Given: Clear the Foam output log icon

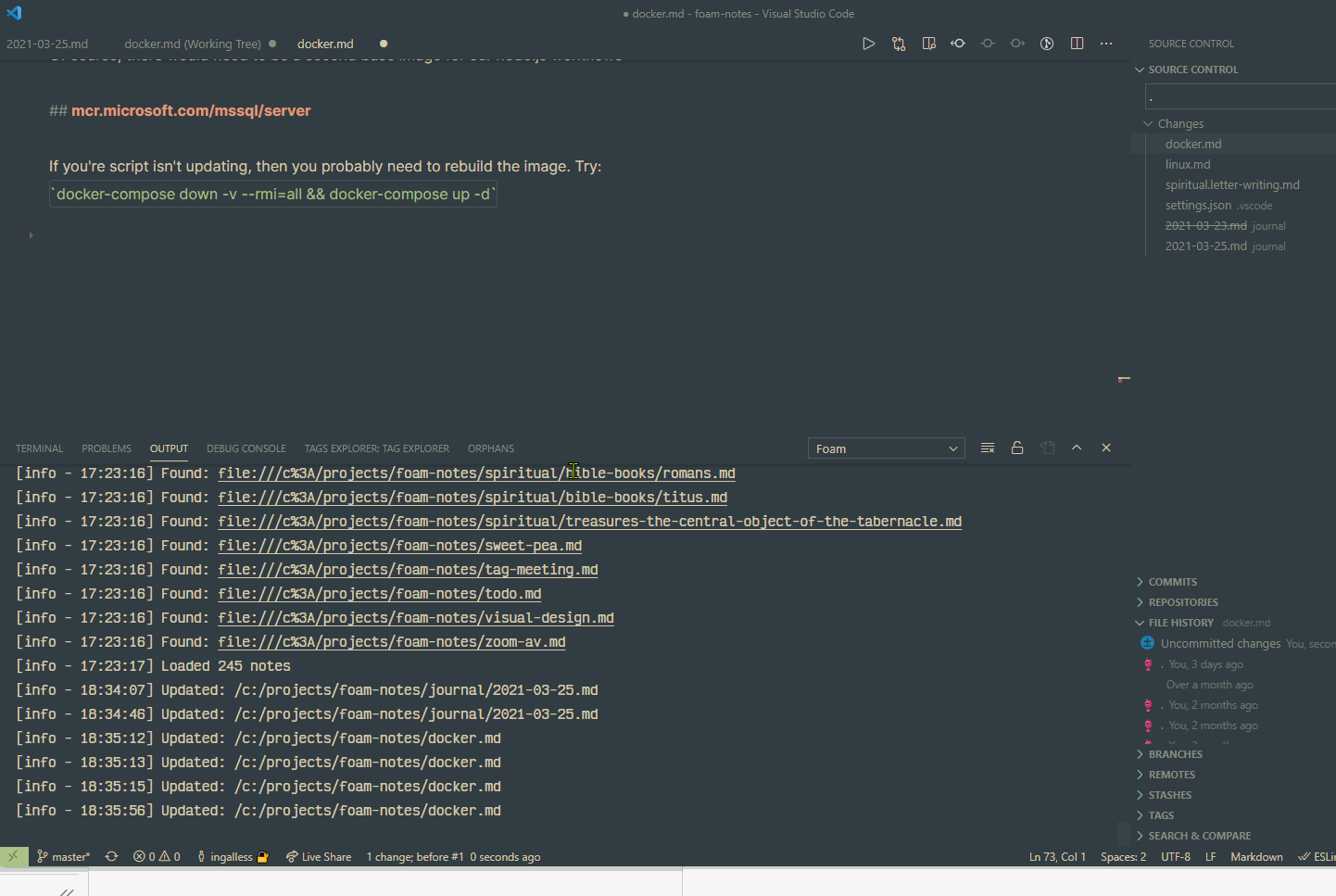Looking at the screenshot, I should point(987,448).
